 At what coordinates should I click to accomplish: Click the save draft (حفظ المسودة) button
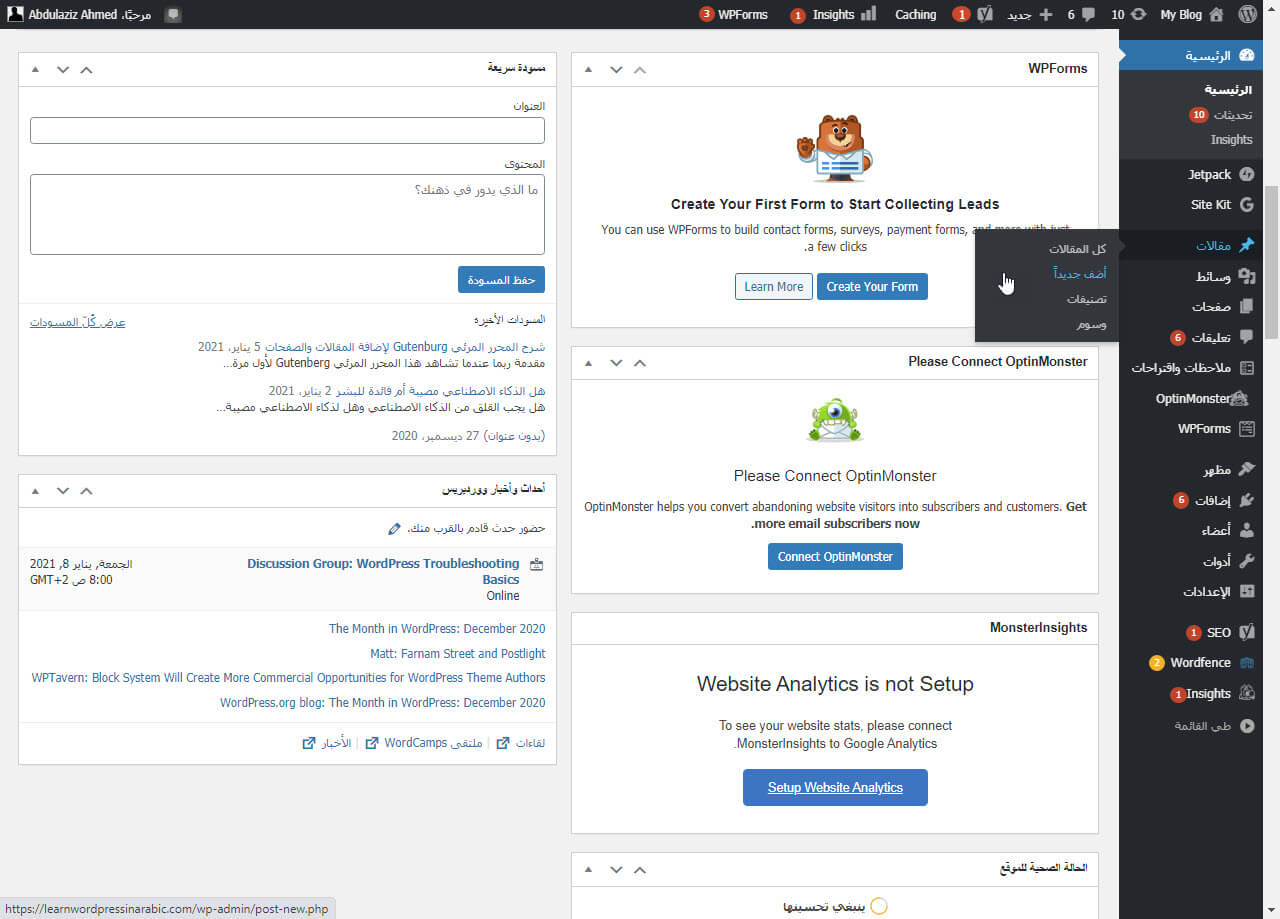tap(501, 280)
